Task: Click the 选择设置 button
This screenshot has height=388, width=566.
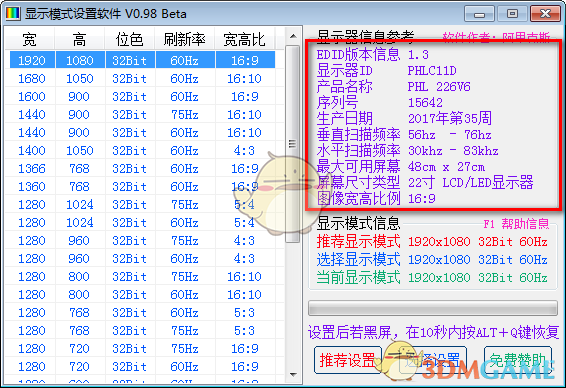Action: click(x=432, y=360)
